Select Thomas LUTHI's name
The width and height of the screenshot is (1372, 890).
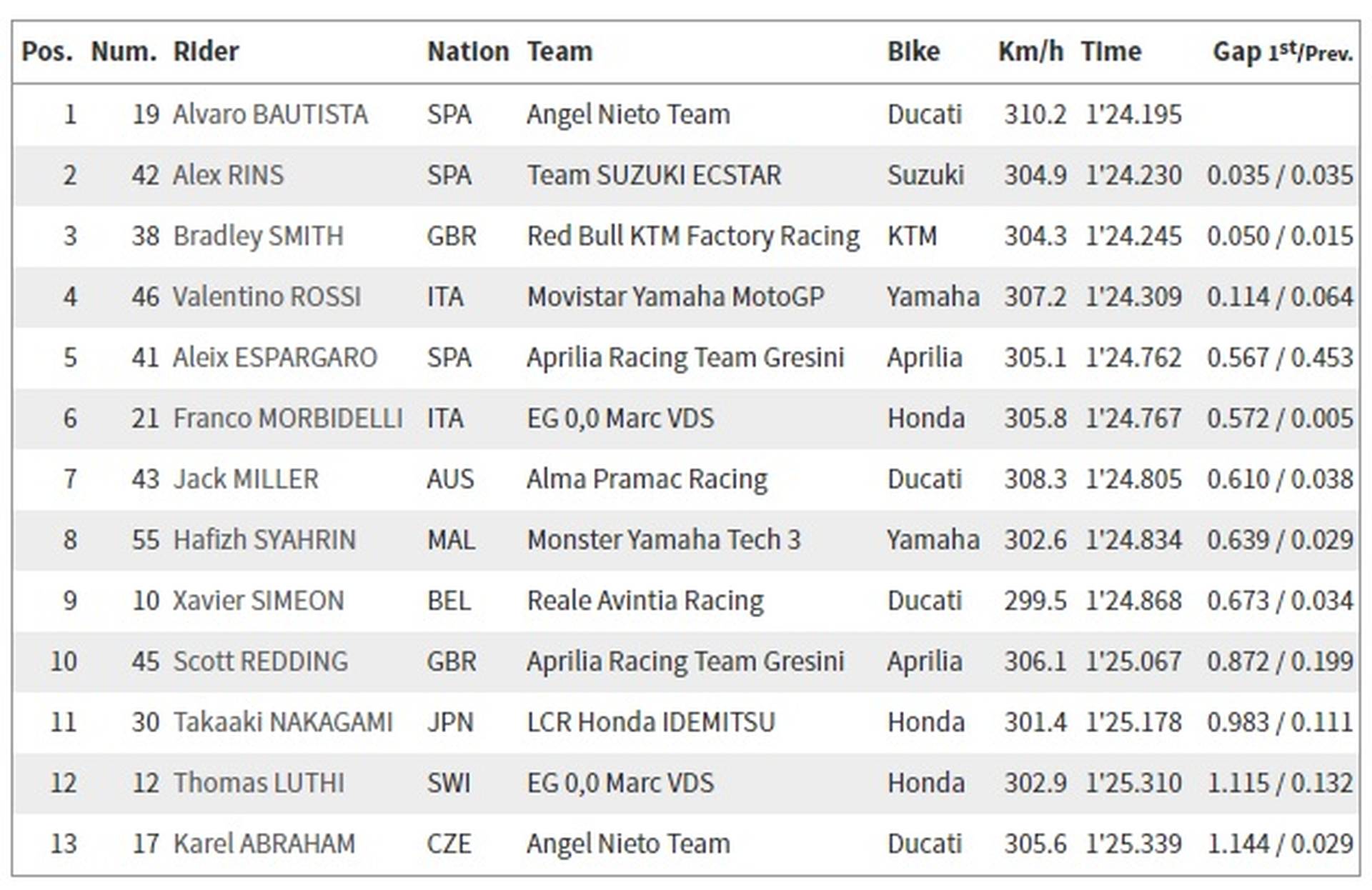click(258, 783)
